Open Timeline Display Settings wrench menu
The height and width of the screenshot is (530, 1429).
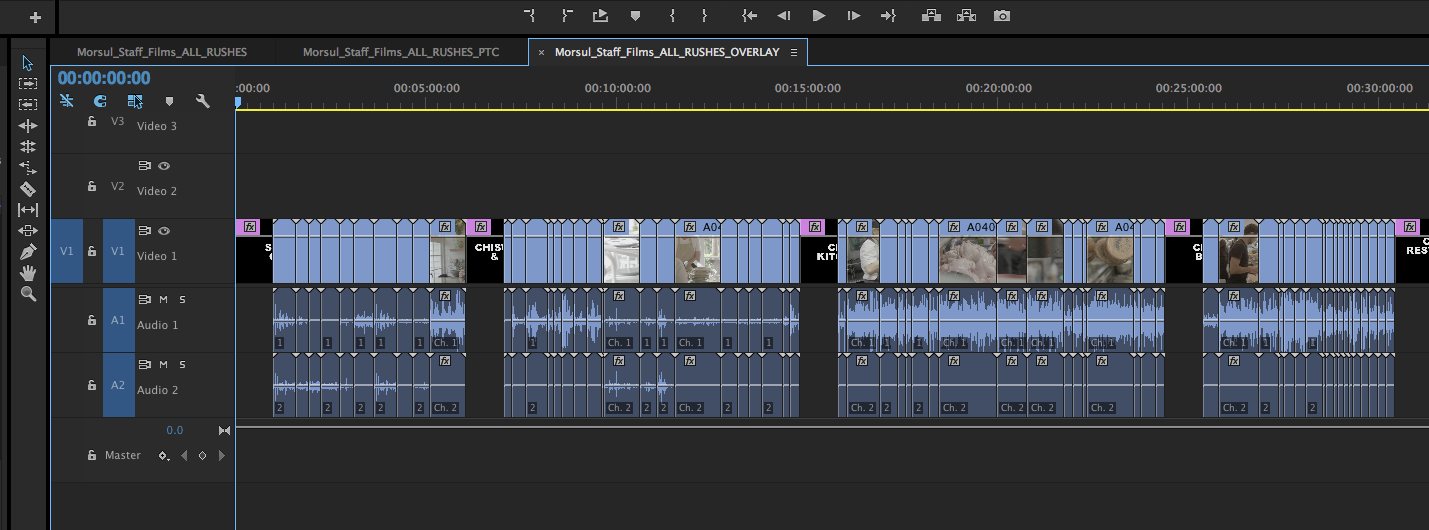pos(203,101)
